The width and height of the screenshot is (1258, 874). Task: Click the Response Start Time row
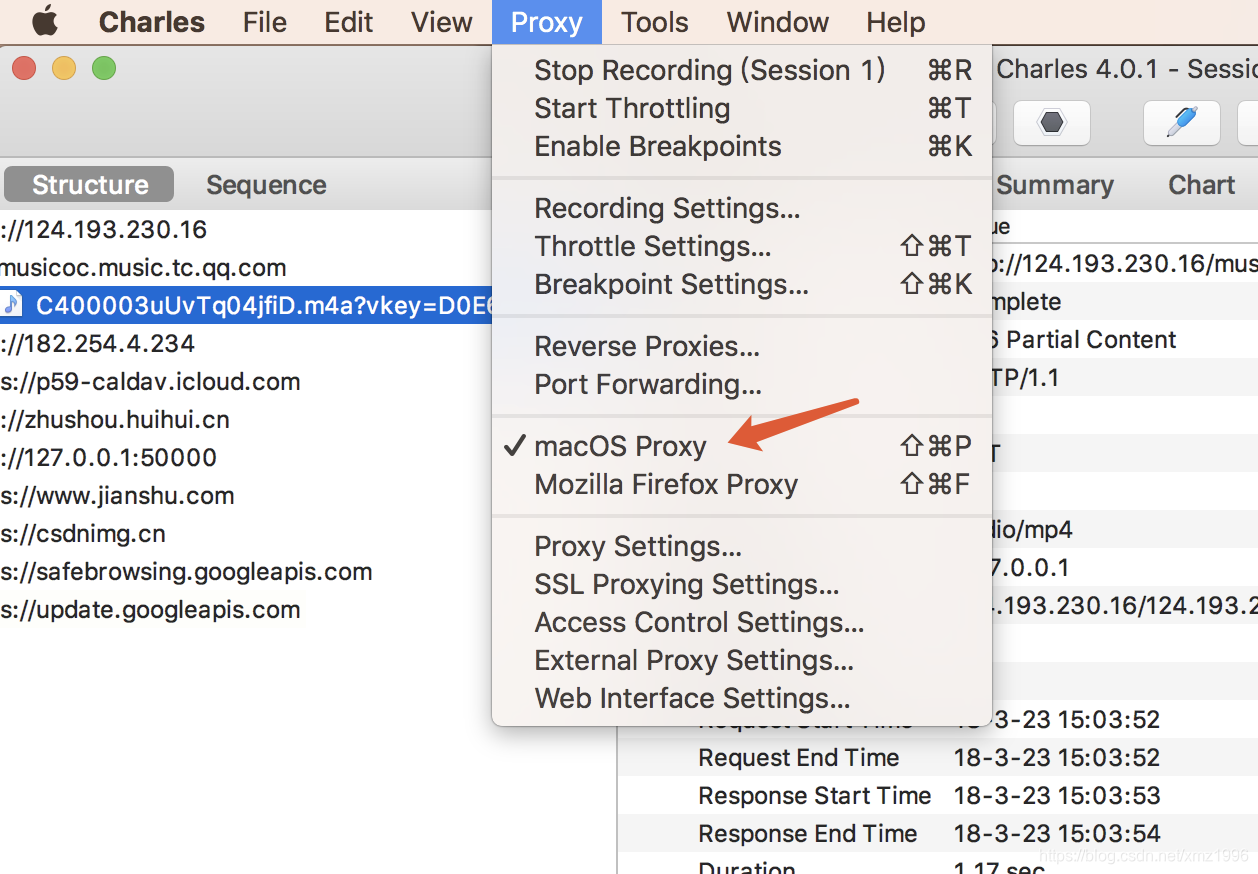coord(938,796)
